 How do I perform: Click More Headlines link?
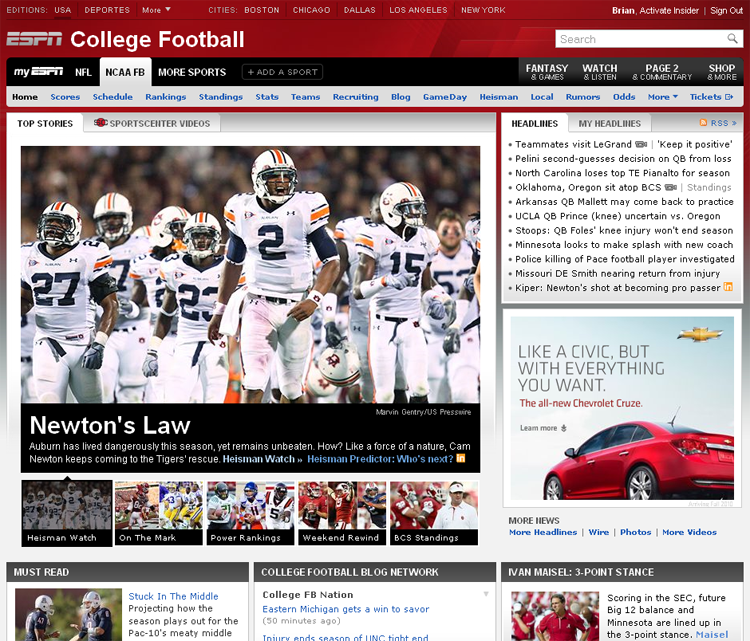coord(543,532)
